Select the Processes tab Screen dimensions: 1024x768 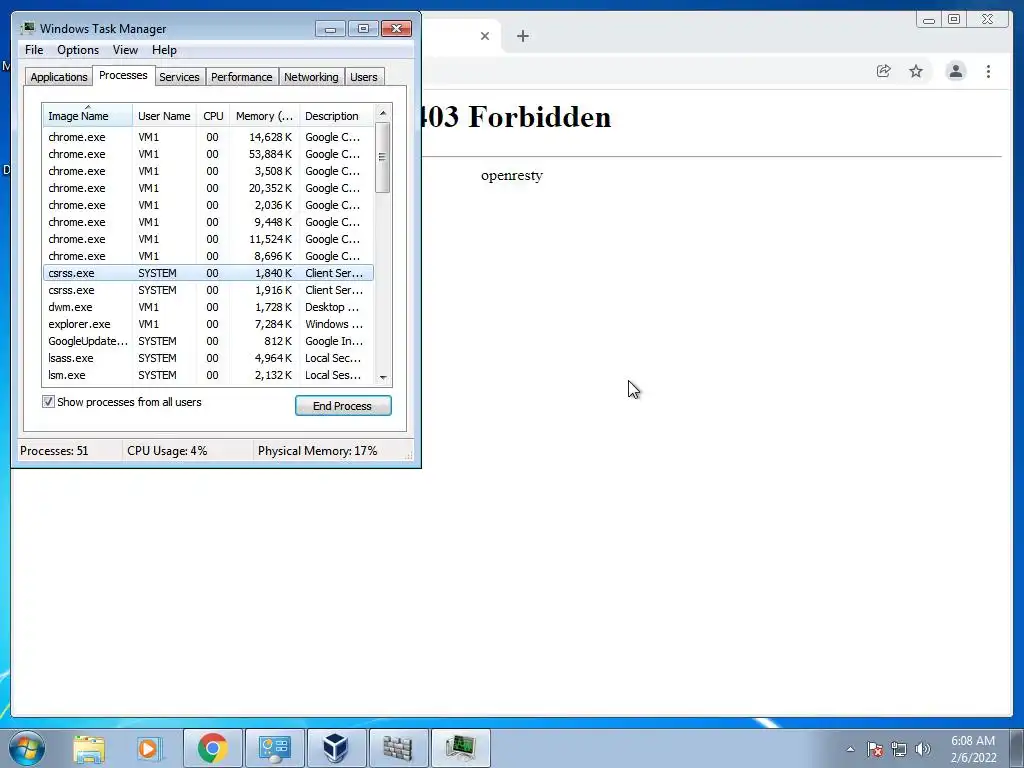pyautogui.click(x=123, y=76)
